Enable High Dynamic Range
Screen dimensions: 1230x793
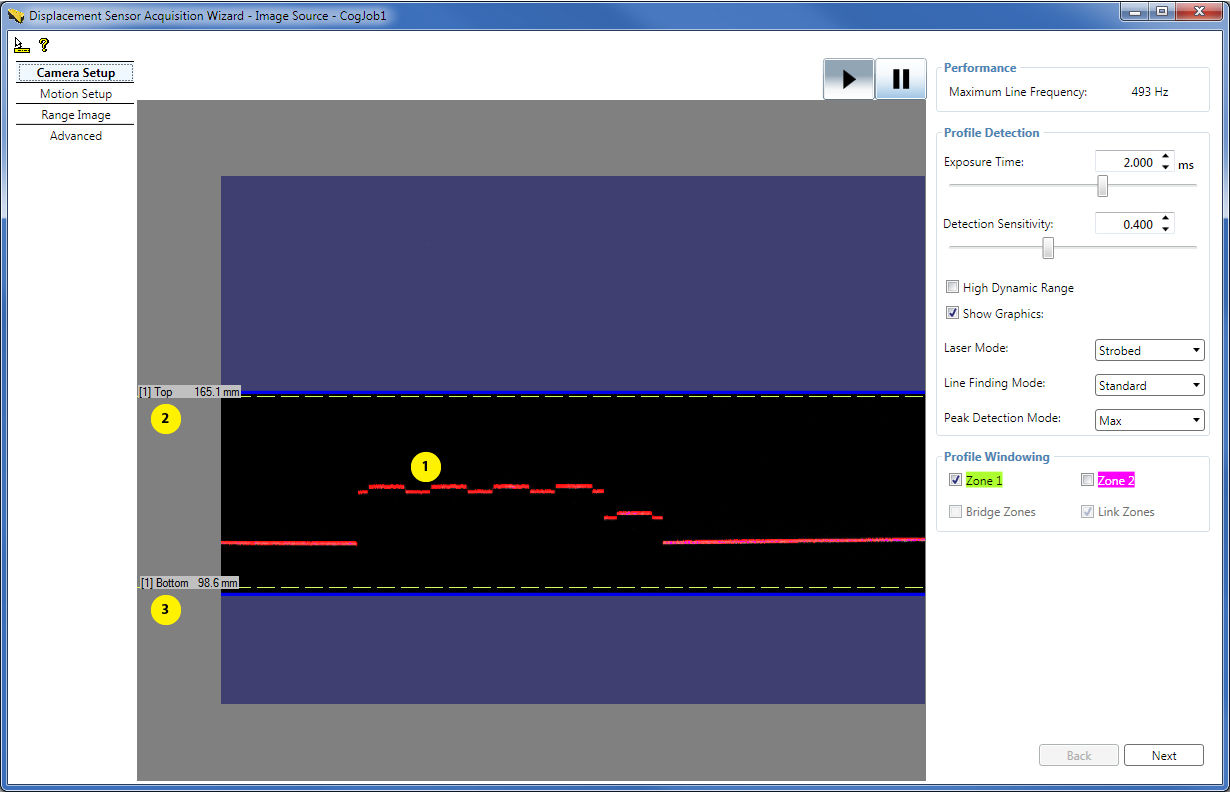click(952, 287)
